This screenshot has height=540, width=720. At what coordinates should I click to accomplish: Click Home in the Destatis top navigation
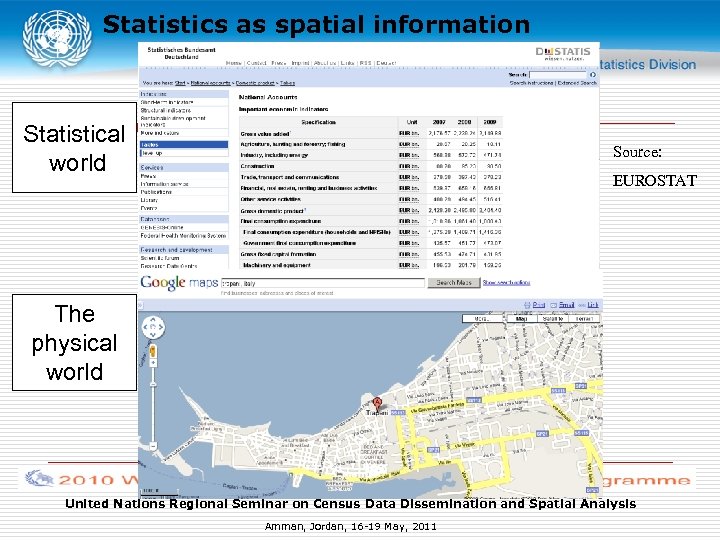point(234,63)
